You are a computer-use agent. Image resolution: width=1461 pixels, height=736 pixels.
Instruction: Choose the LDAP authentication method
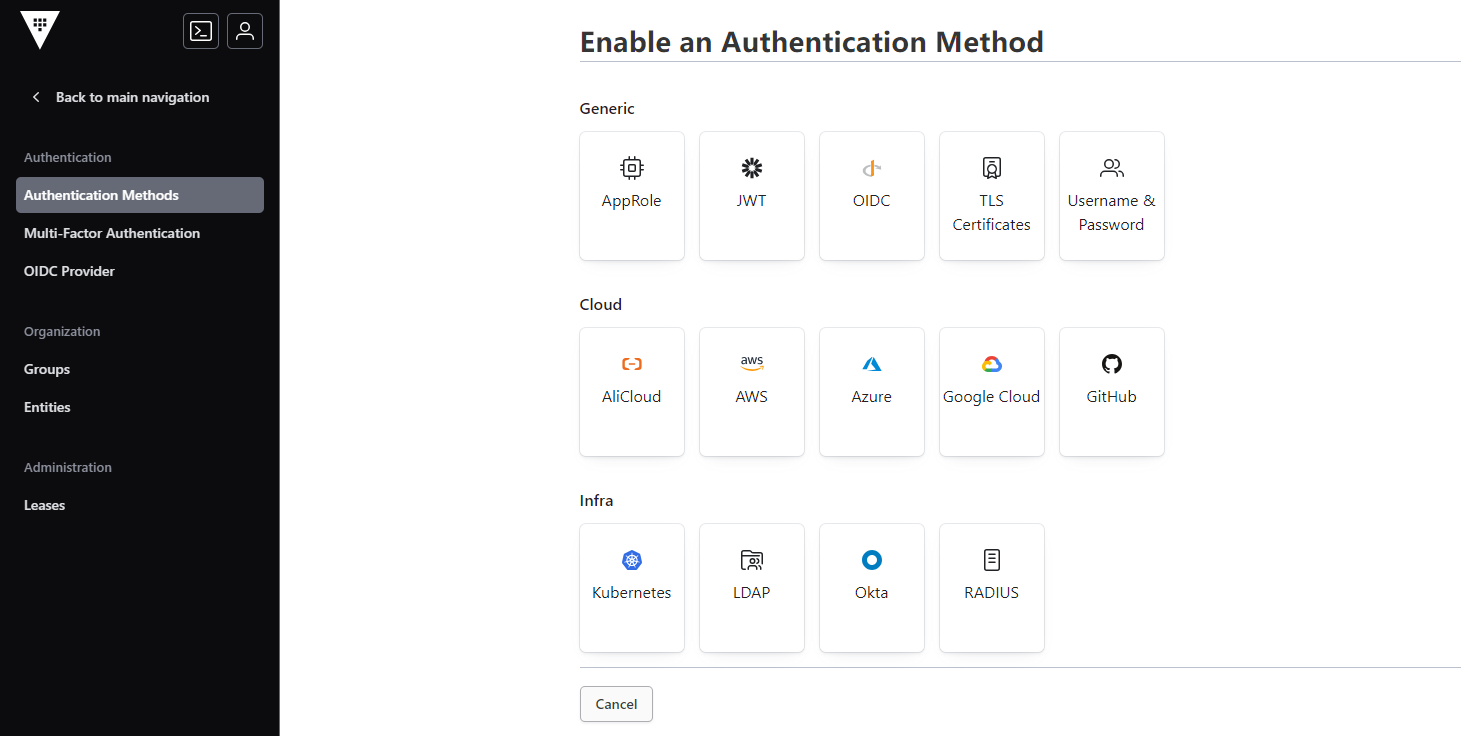point(752,588)
